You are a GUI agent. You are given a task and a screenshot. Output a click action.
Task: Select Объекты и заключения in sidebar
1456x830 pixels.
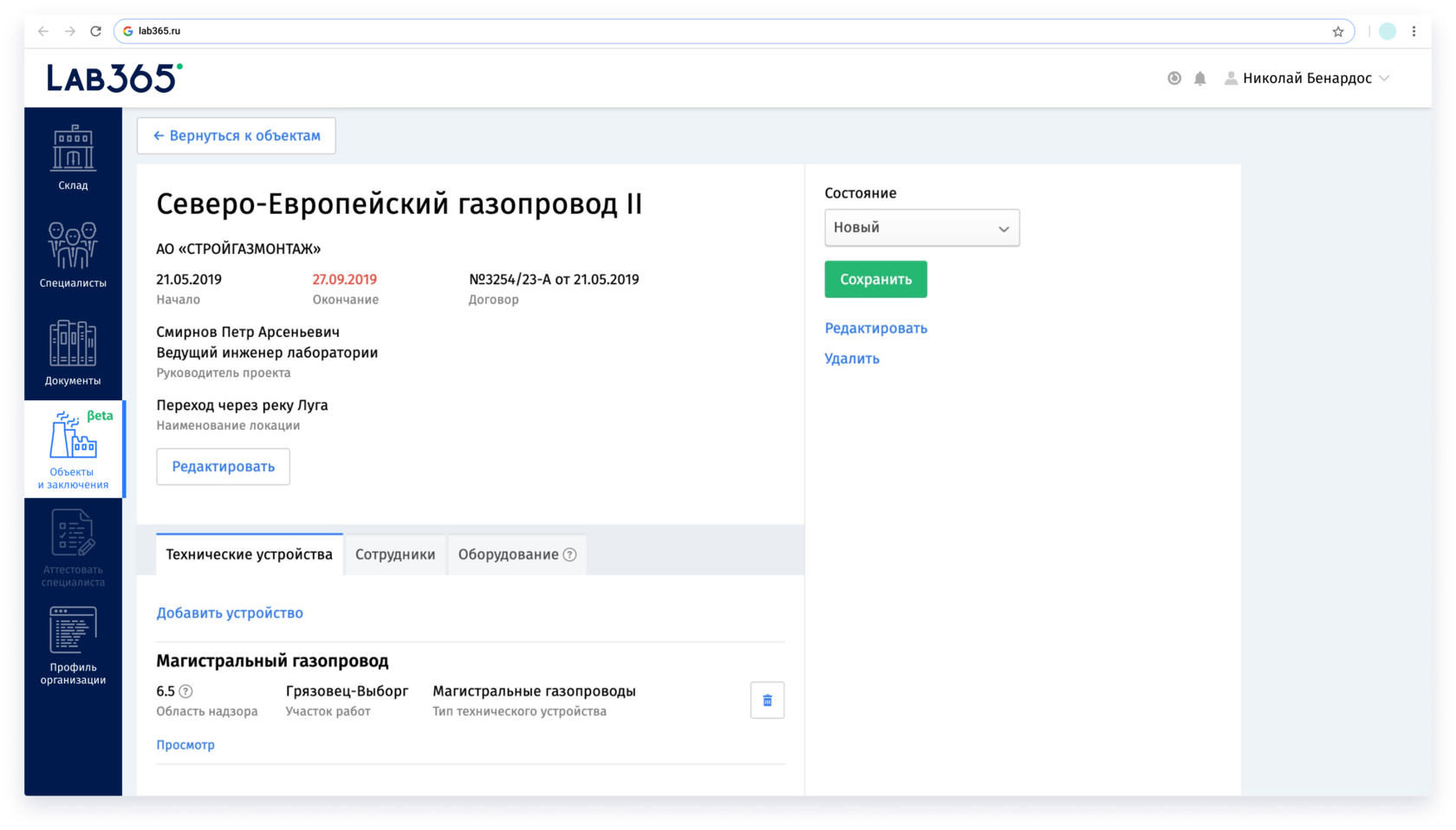point(73,449)
